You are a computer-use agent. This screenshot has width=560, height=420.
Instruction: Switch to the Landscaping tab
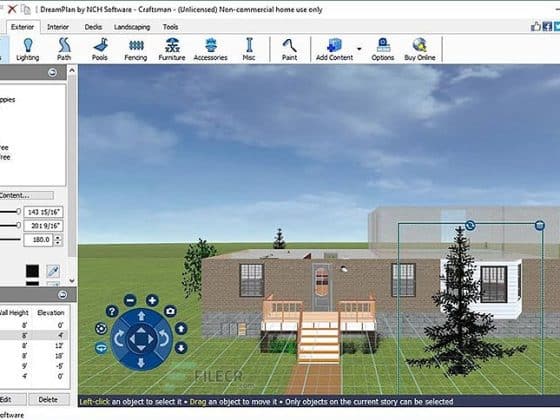pyautogui.click(x=132, y=27)
